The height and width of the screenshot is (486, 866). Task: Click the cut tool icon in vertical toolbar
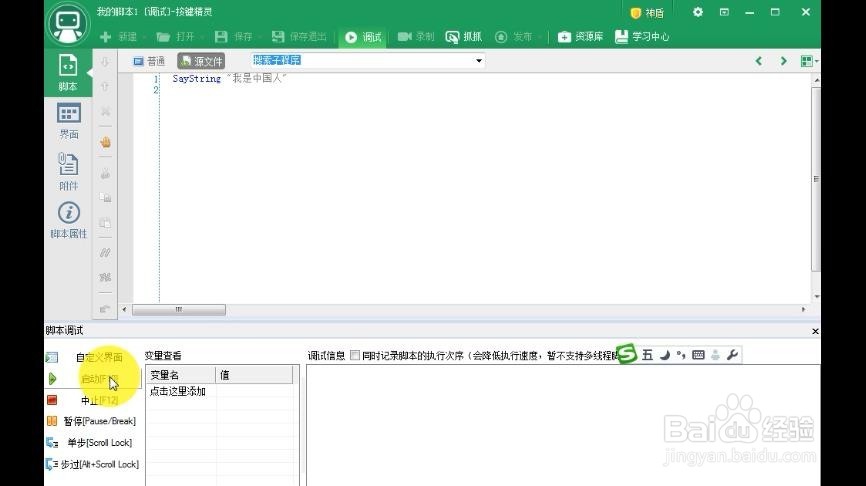[105, 174]
